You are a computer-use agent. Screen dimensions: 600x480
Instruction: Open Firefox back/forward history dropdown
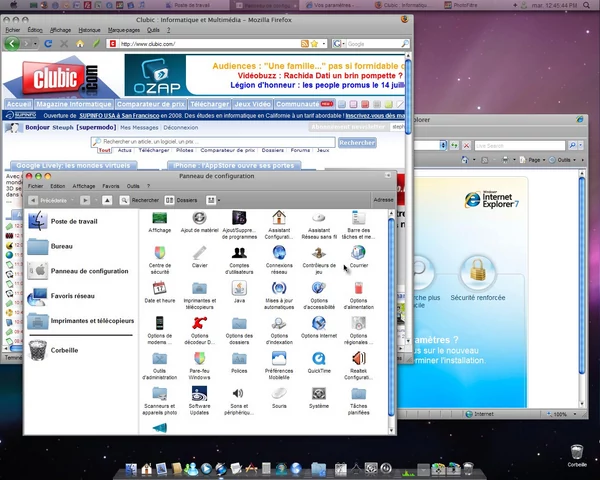35,44
